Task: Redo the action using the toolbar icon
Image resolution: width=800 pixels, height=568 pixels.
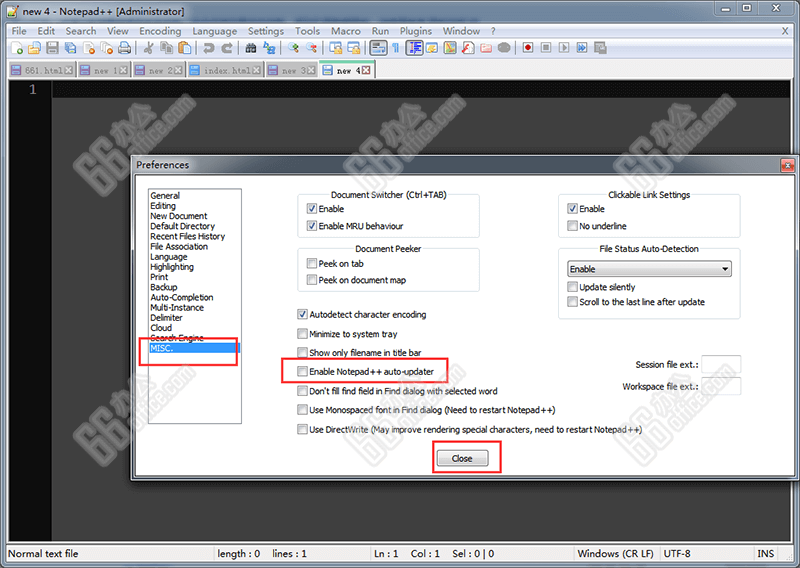Action: click(x=227, y=48)
